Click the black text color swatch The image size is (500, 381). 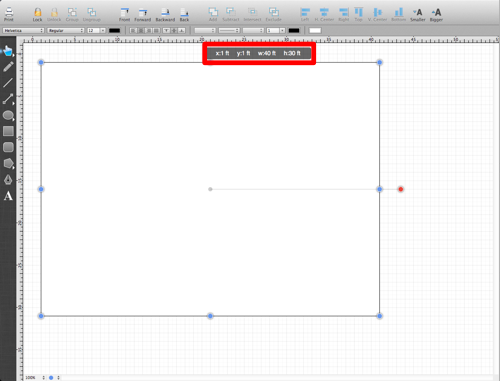pos(114,31)
